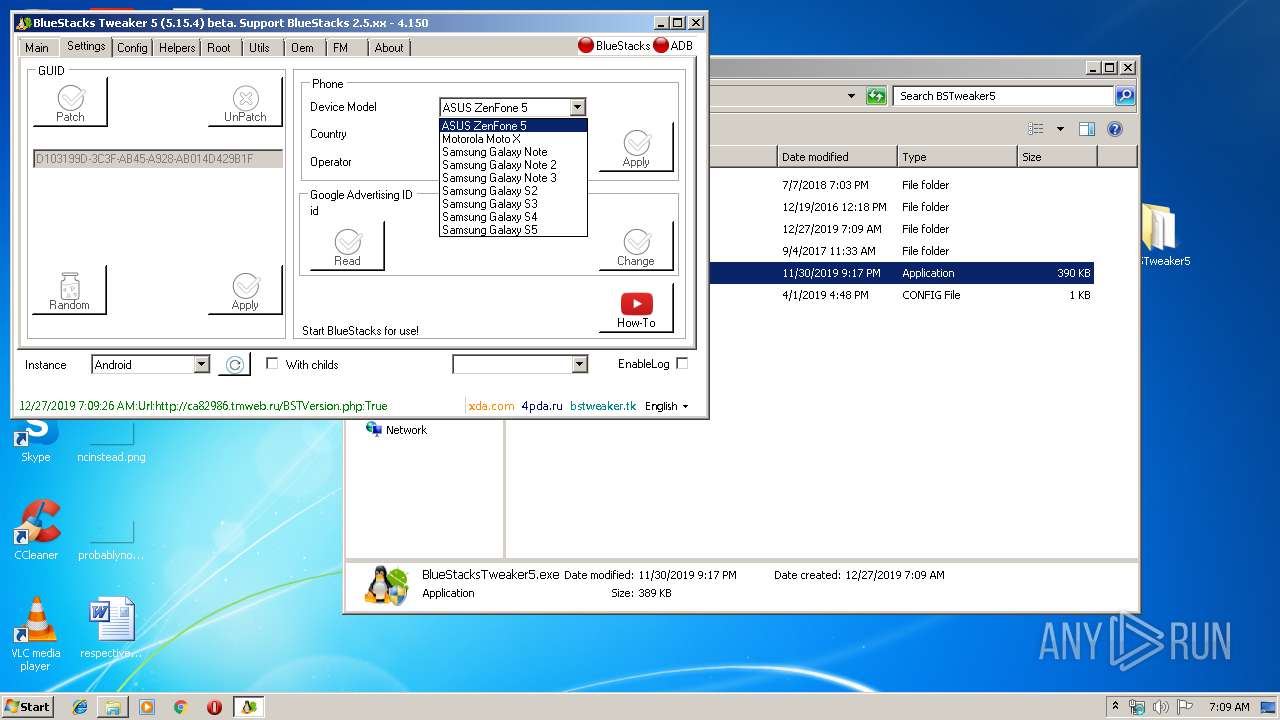Refresh the instance list button
Viewport: 1280px width, 720px height.
(x=234, y=365)
